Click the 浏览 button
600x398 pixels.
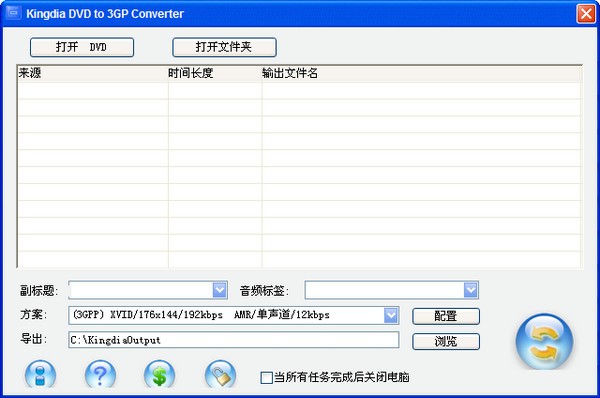pos(446,341)
